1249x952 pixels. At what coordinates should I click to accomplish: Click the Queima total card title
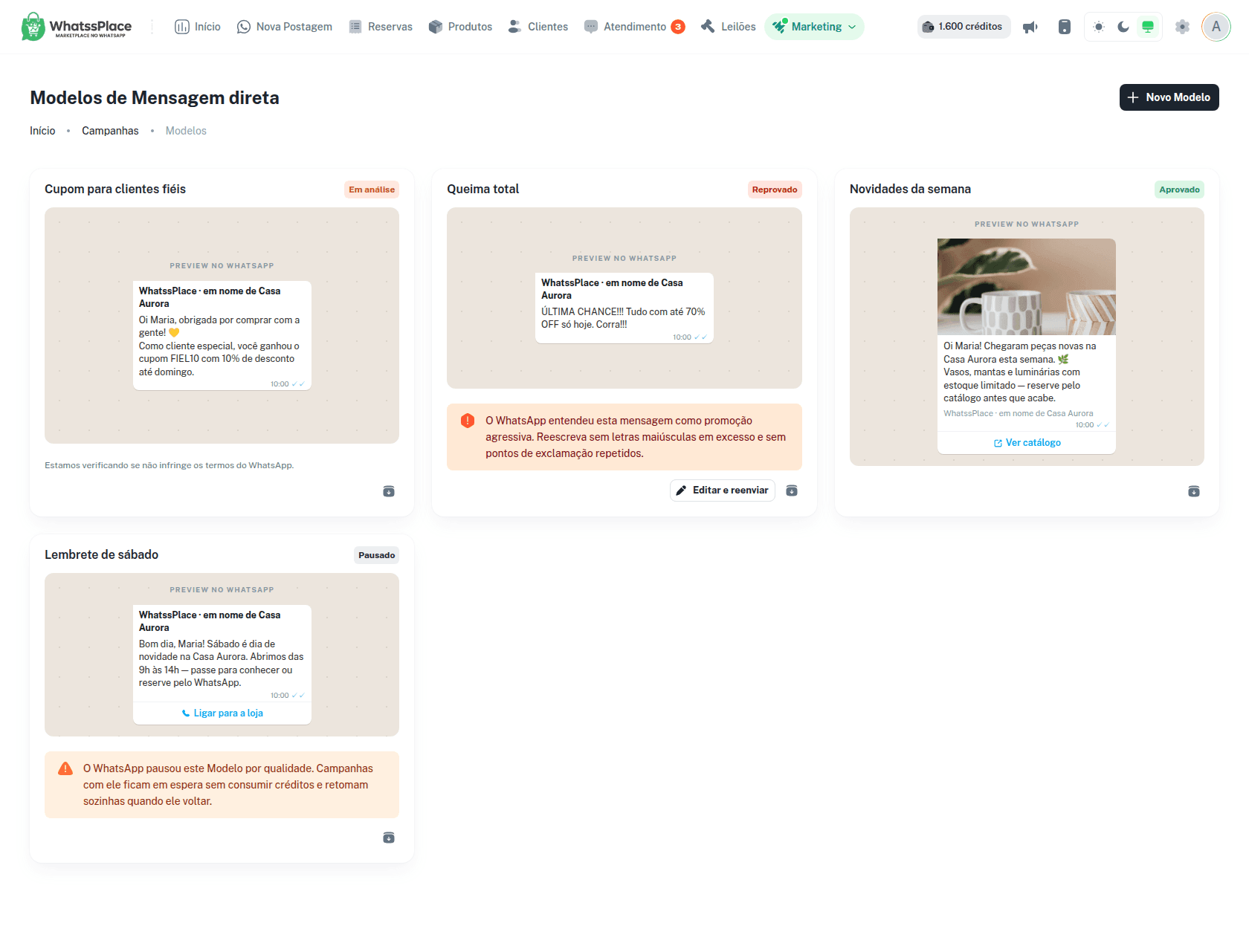pyautogui.click(x=483, y=190)
